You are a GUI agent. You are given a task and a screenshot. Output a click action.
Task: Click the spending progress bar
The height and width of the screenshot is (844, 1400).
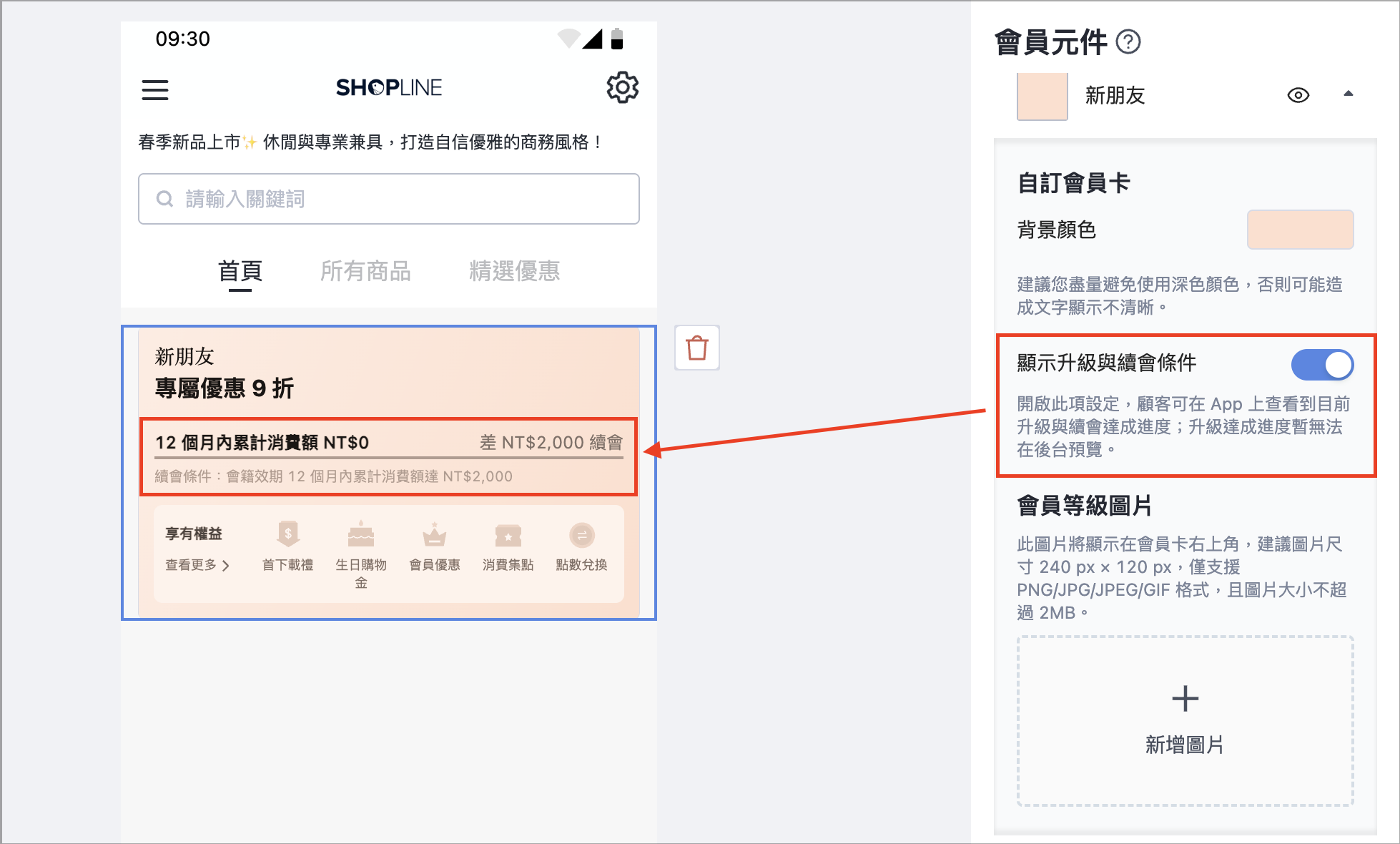389,457
